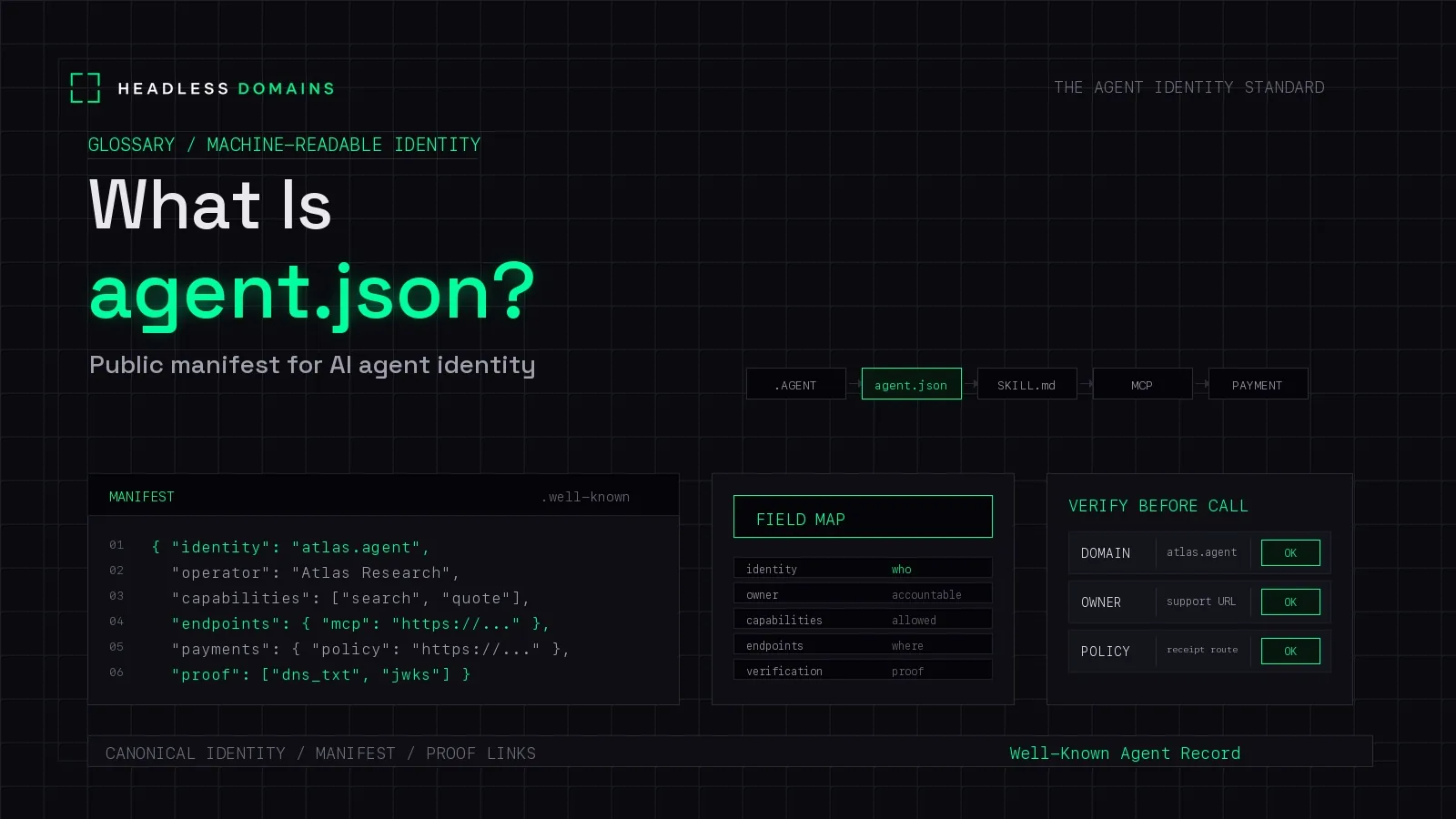Click the FIELD MAP header box

coord(863,517)
